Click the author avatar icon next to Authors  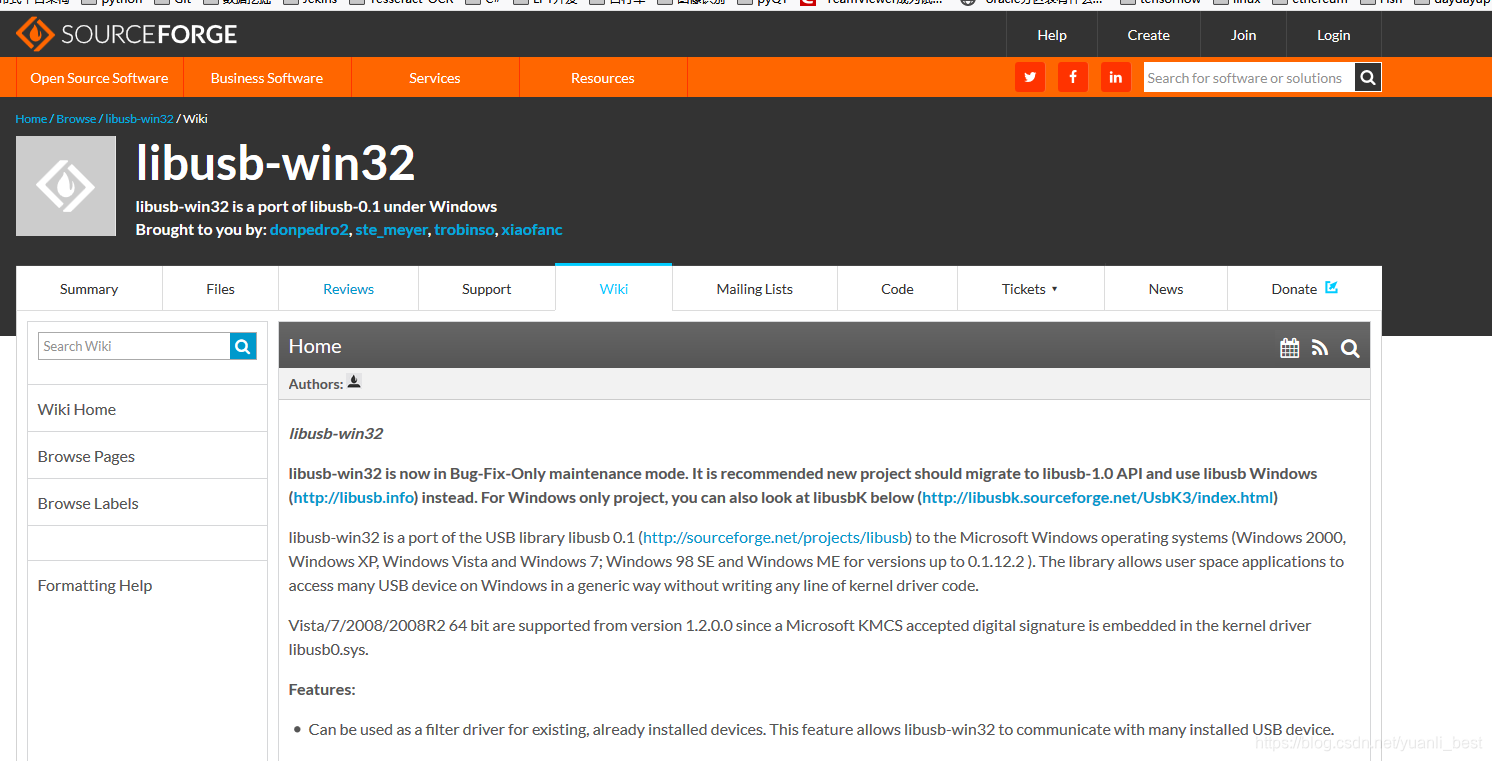pos(354,382)
